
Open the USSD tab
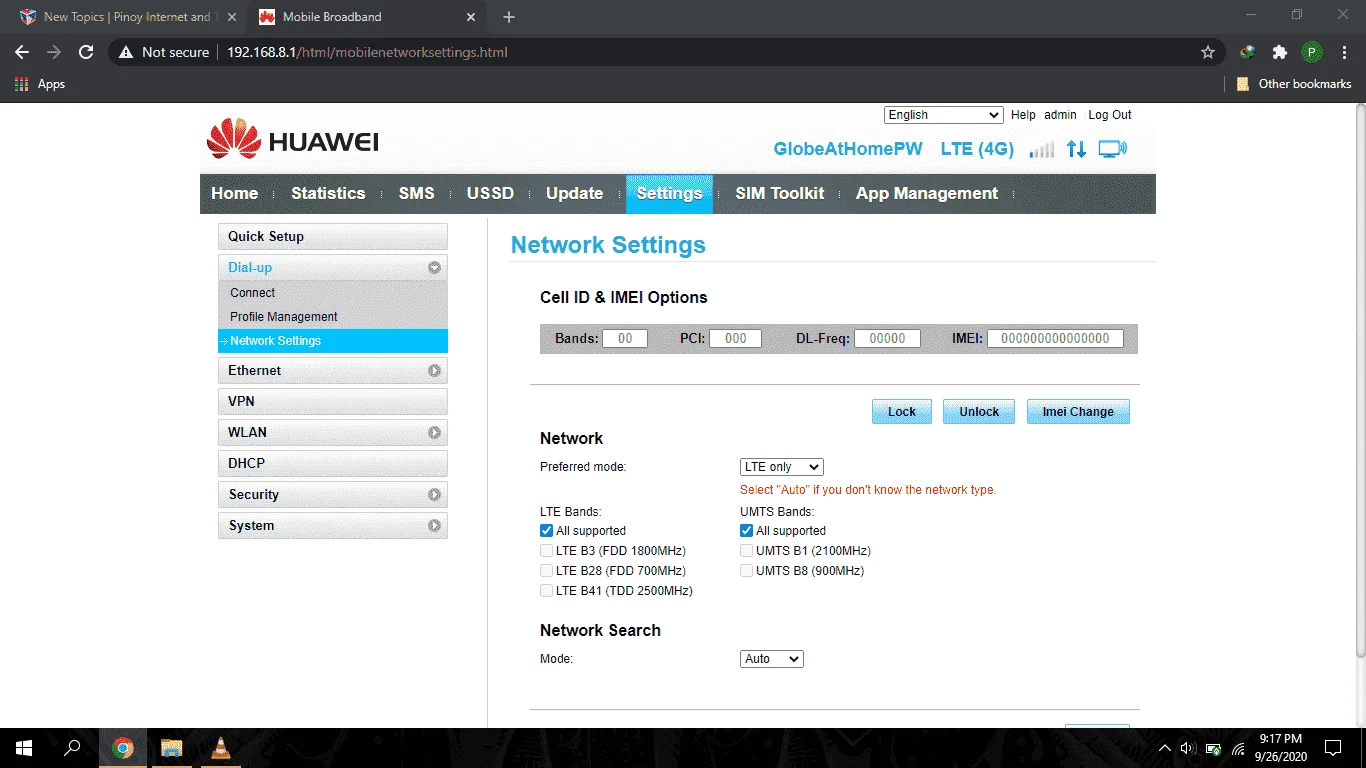click(490, 194)
